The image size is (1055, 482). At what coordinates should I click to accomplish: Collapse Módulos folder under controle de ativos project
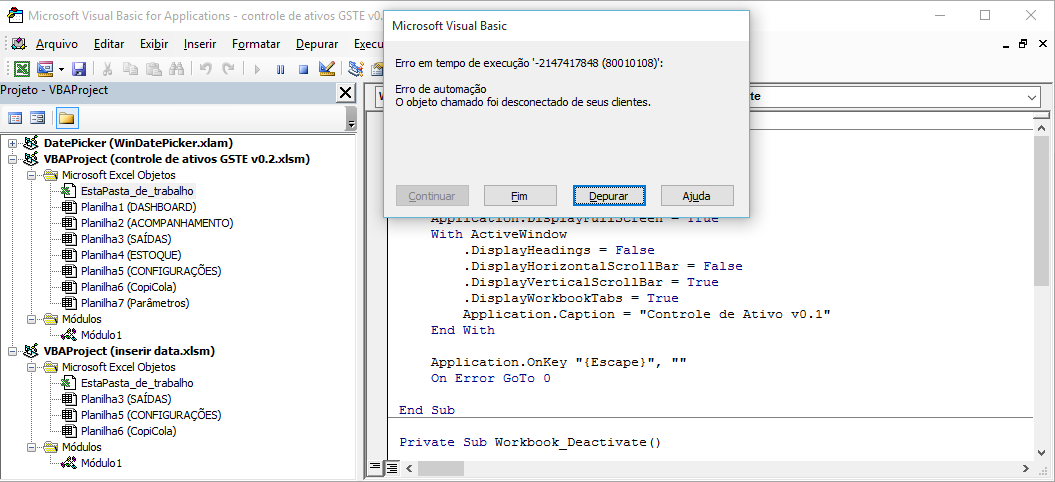pos(31,319)
